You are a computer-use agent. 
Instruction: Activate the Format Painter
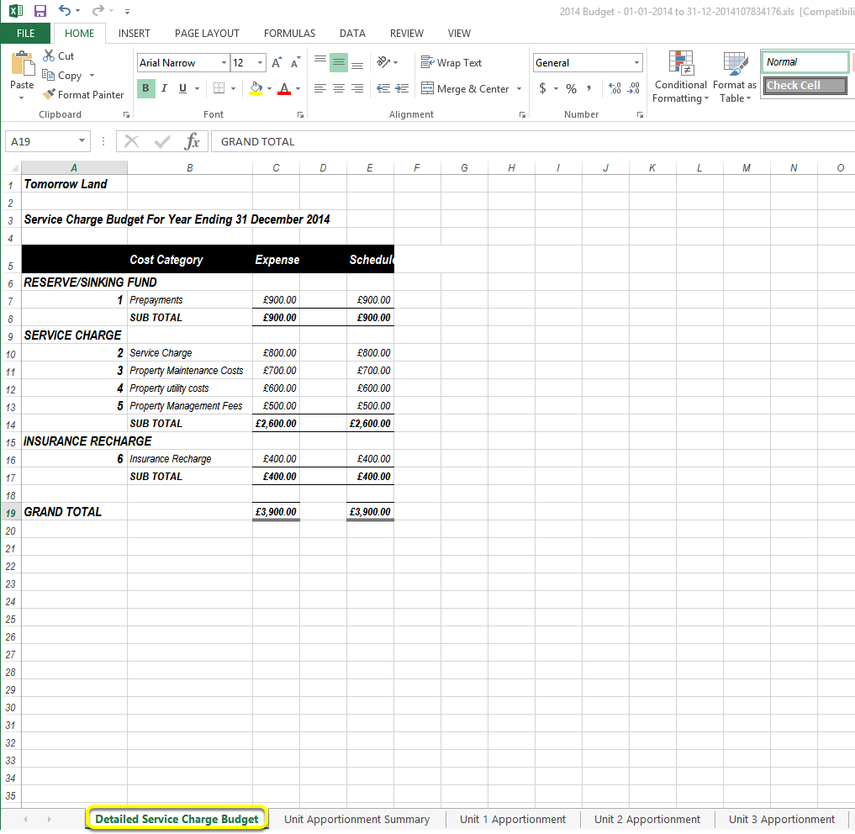pyautogui.click(x=83, y=94)
